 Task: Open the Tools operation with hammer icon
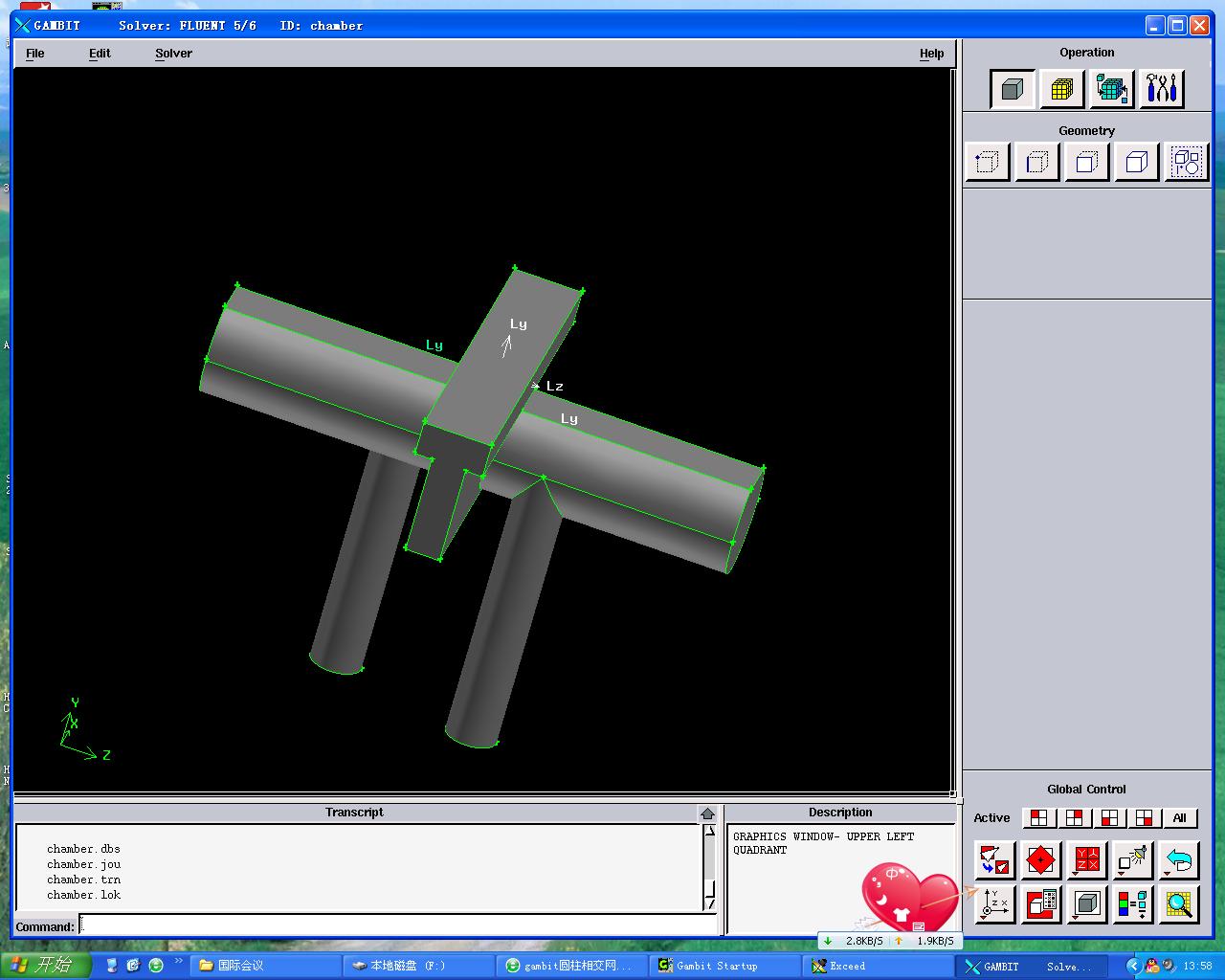click(1161, 89)
